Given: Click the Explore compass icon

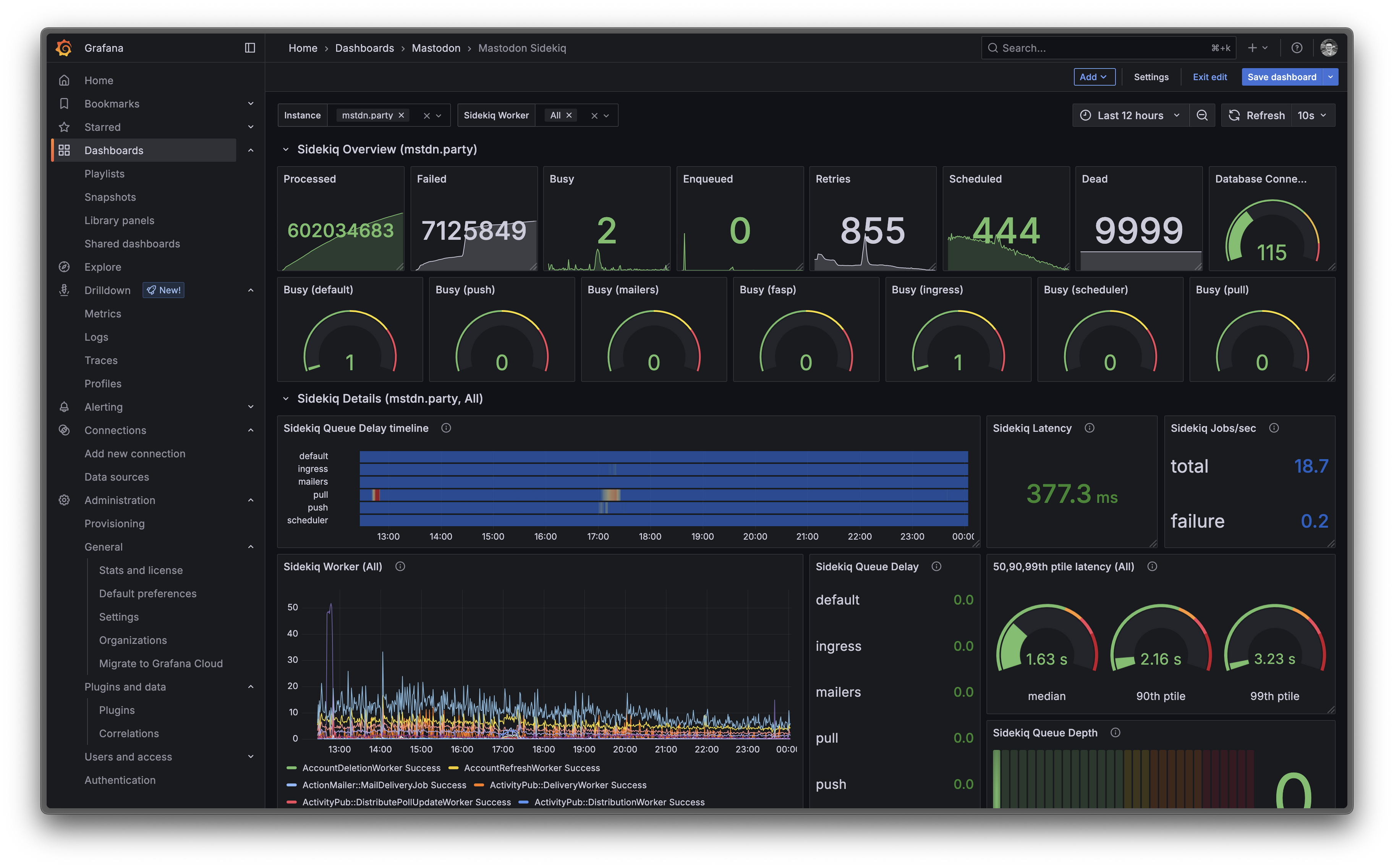Looking at the screenshot, I should 64,267.
